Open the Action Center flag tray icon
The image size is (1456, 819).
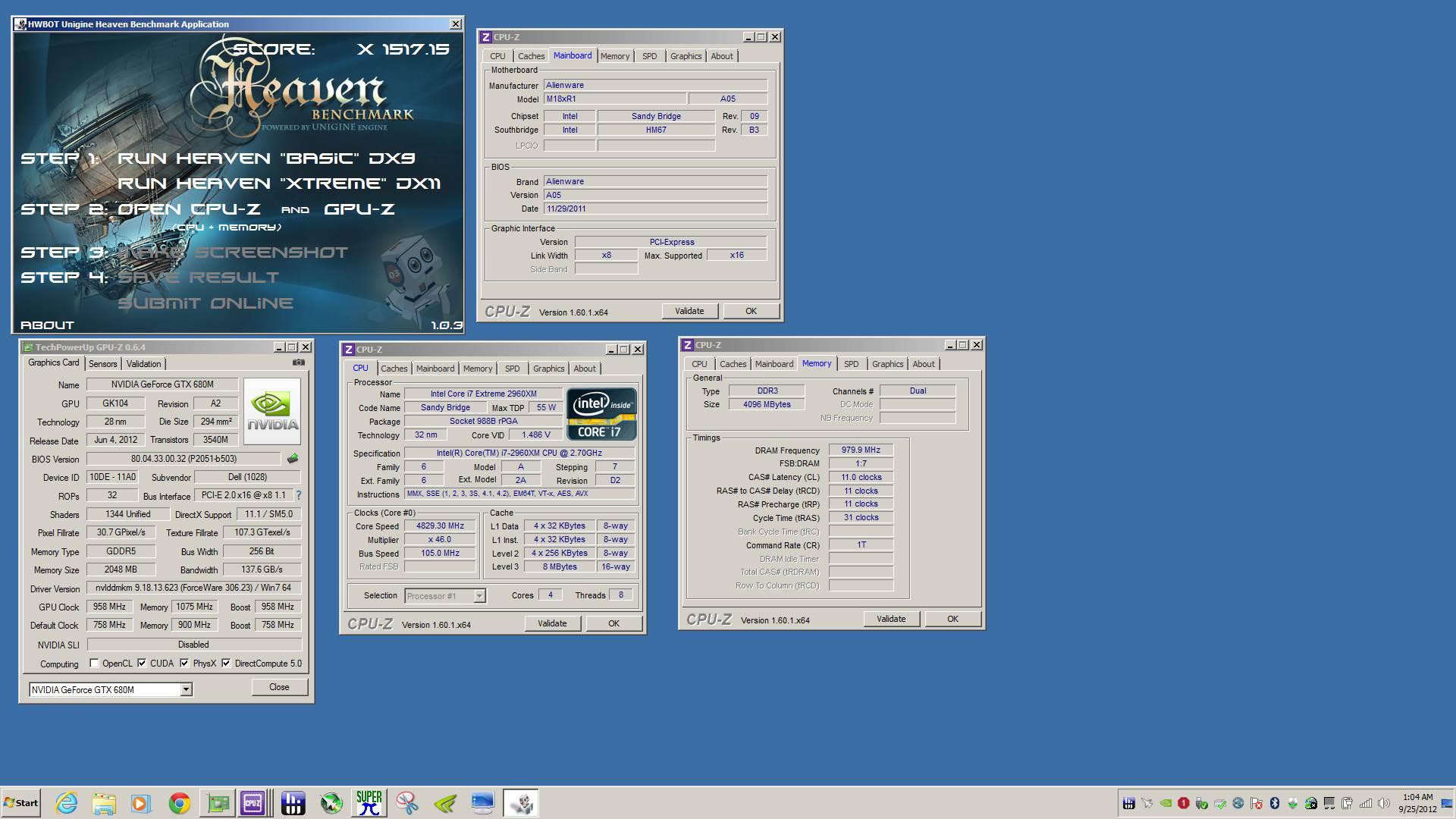(x=1257, y=803)
